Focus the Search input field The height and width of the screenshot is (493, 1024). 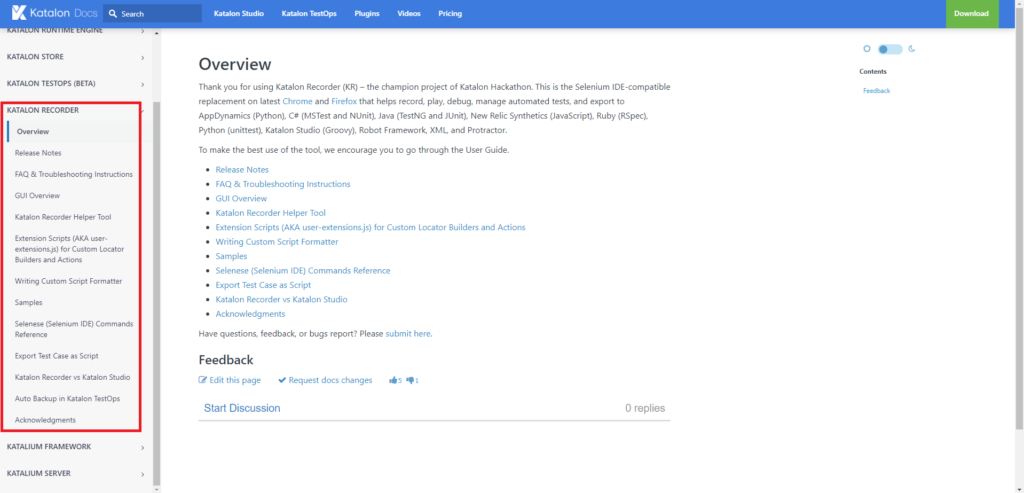(152, 14)
